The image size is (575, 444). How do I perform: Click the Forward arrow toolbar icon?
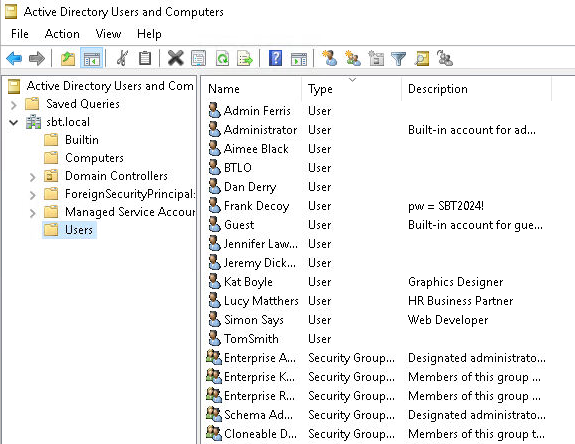[x=36, y=58]
